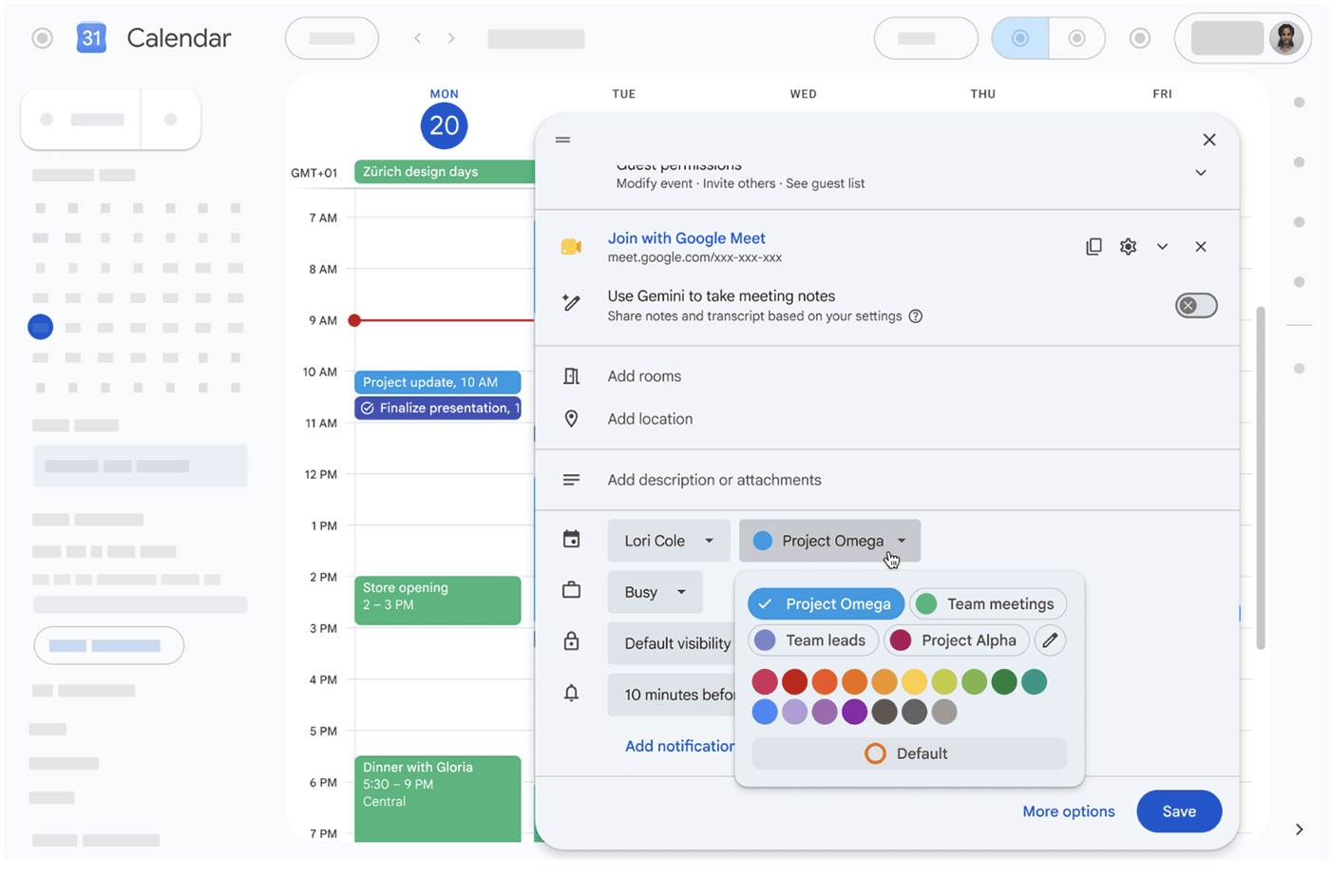The width and height of the screenshot is (1330, 896).
Task: Click the location pin icon
Action: pos(571,419)
